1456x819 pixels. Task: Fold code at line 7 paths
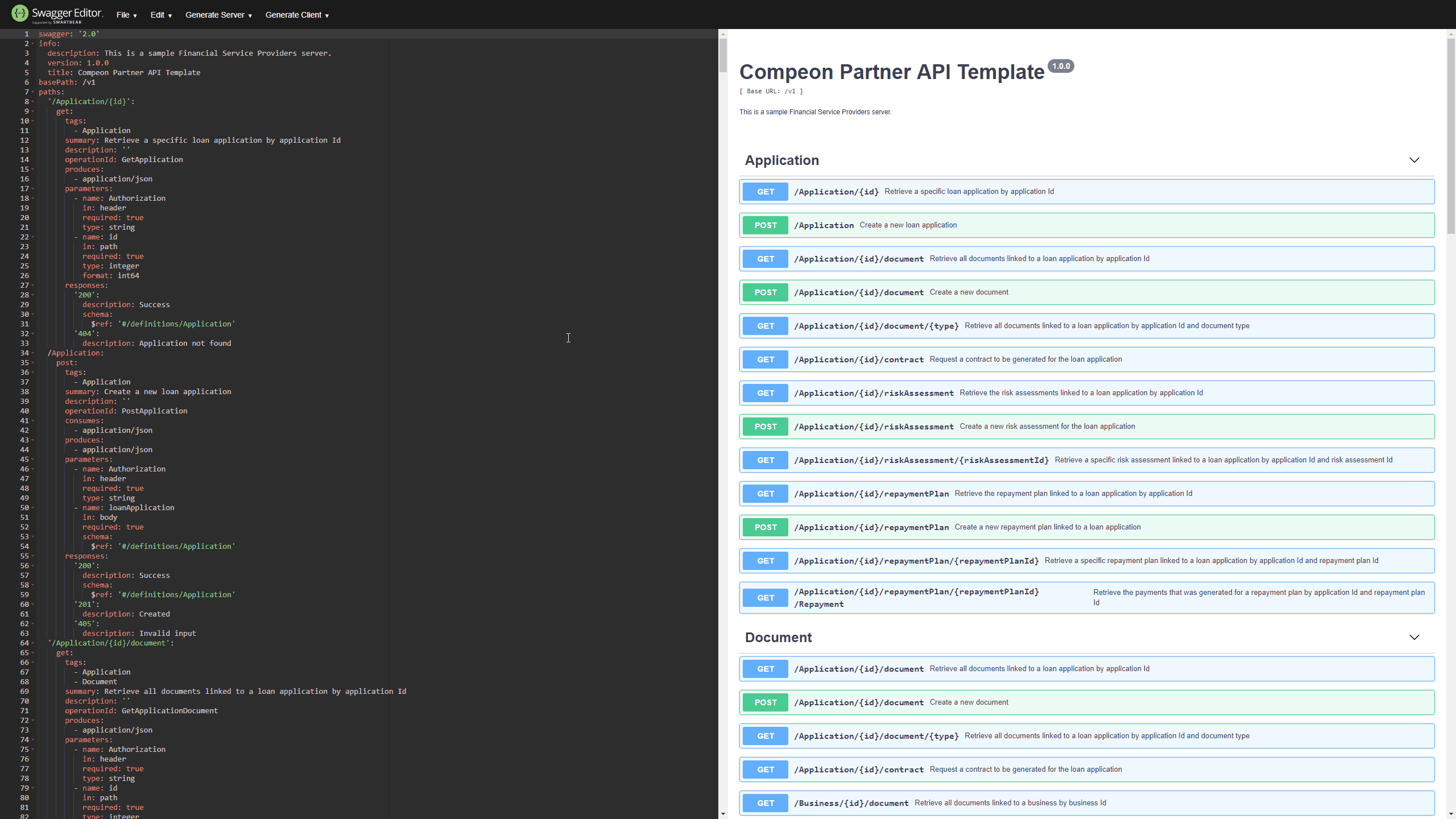click(x=32, y=92)
